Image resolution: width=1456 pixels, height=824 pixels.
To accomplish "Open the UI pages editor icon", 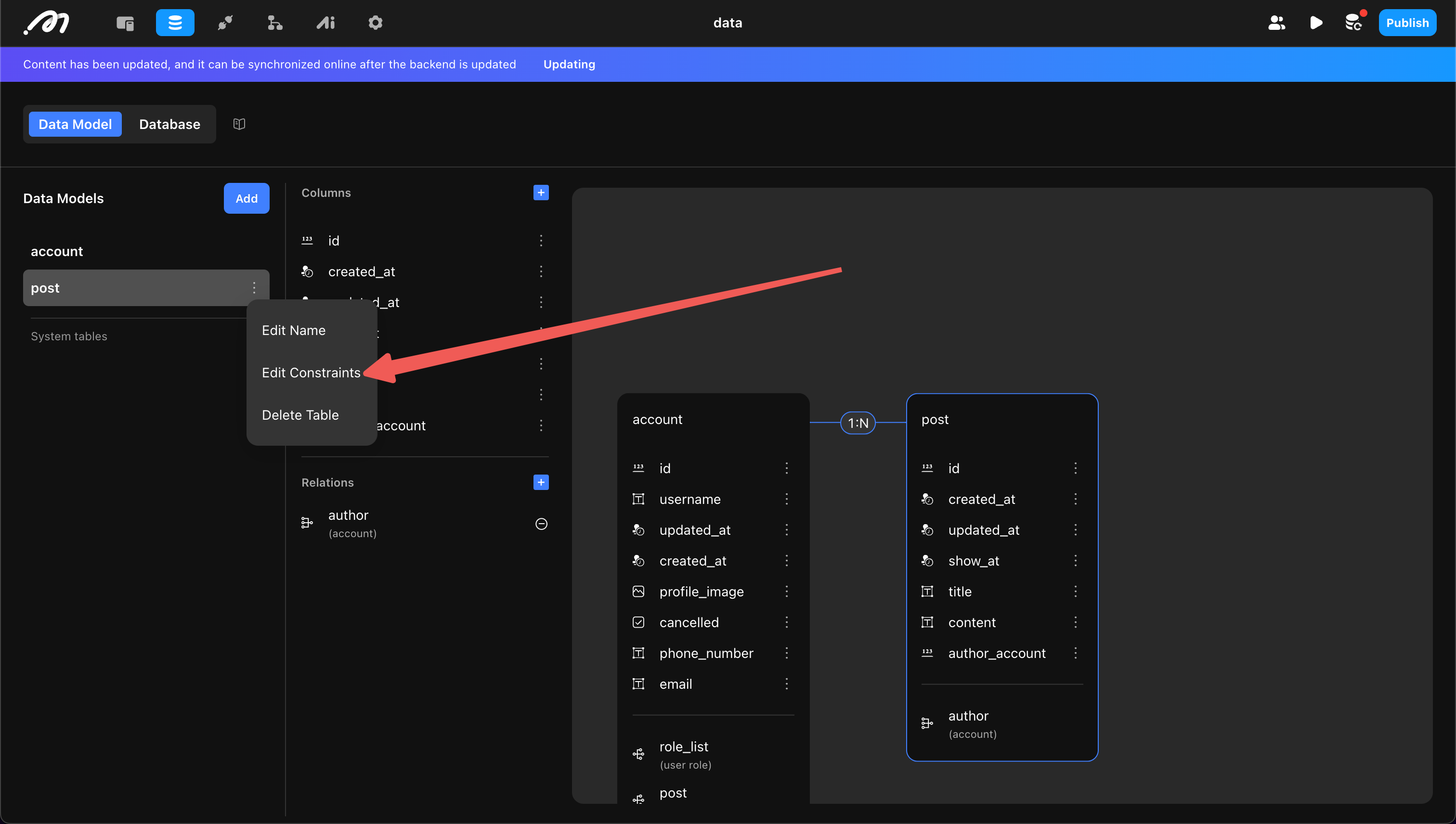I will 125,23.
